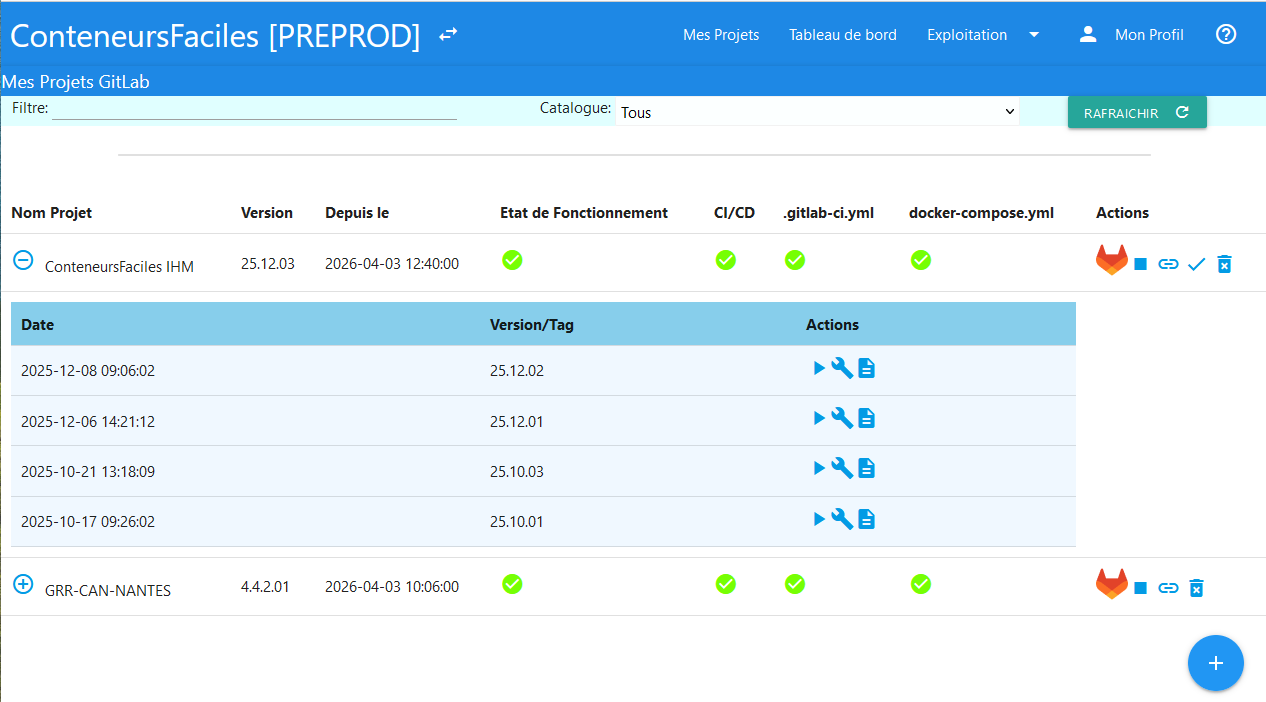Click wrench icon for version 25.12.02
Viewport: 1266px width, 702px height.
click(842, 368)
